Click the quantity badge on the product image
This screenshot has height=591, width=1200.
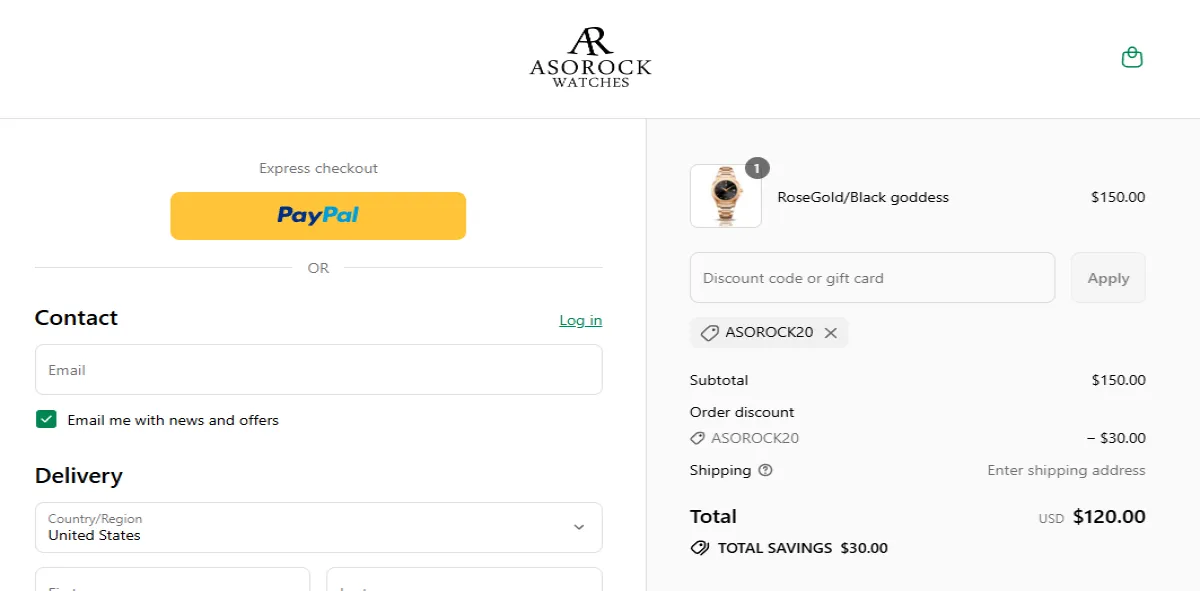tap(757, 168)
